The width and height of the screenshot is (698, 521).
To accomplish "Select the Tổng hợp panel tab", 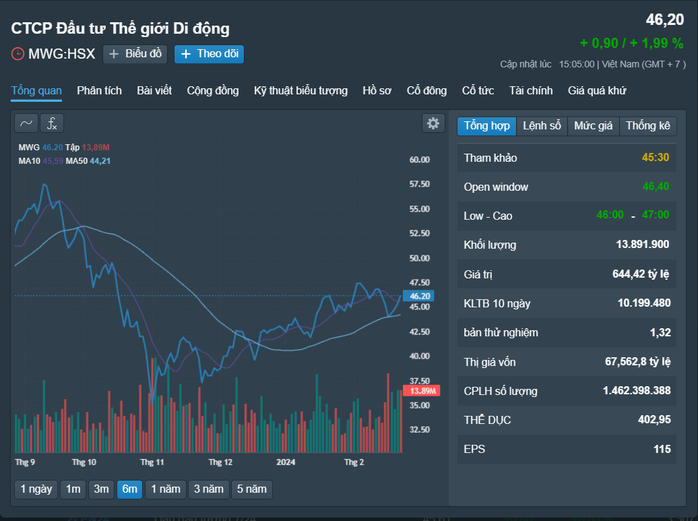I will tap(487, 126).
